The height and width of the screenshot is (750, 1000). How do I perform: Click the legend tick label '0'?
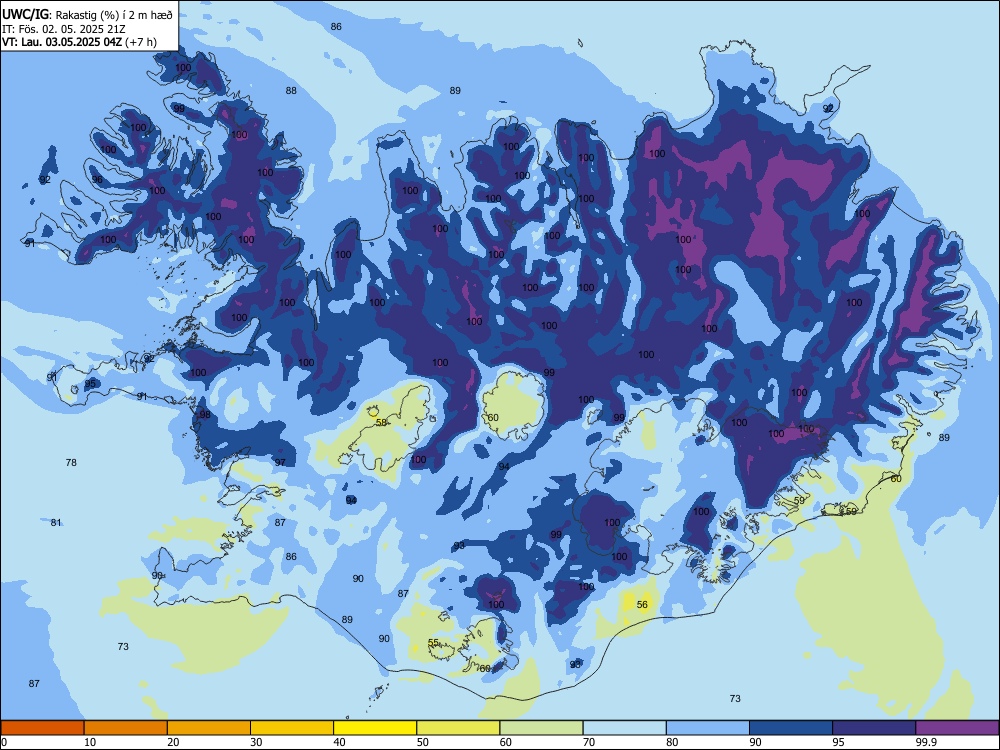point(4,742)
